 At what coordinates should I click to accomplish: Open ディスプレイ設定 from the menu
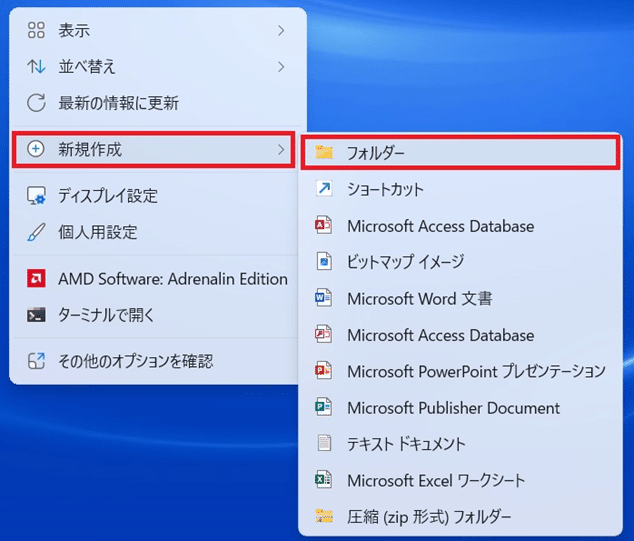pos(156,196)
